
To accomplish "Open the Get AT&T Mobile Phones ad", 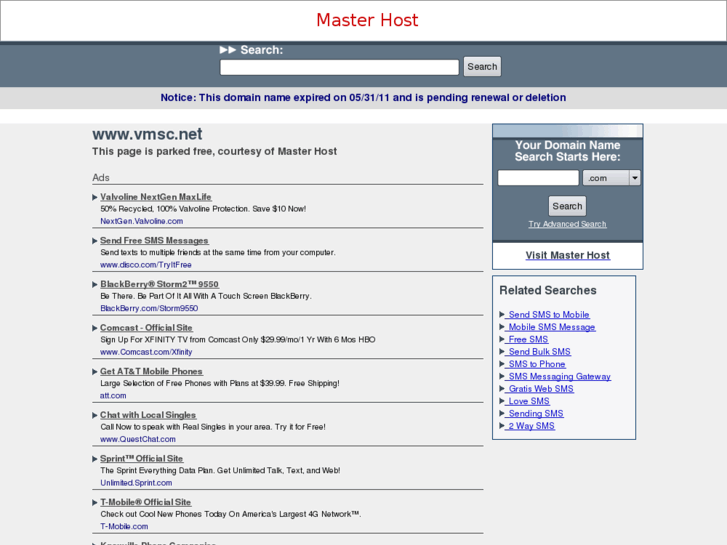I will pyautogui.click(x=151, y=371).
